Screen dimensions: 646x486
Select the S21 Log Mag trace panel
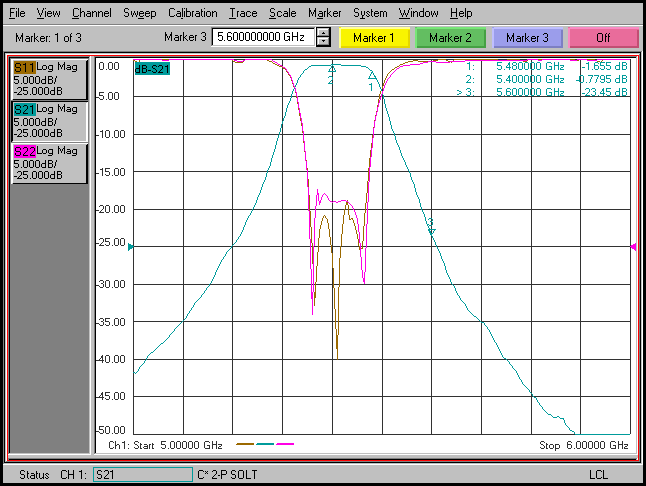(49, 121)
